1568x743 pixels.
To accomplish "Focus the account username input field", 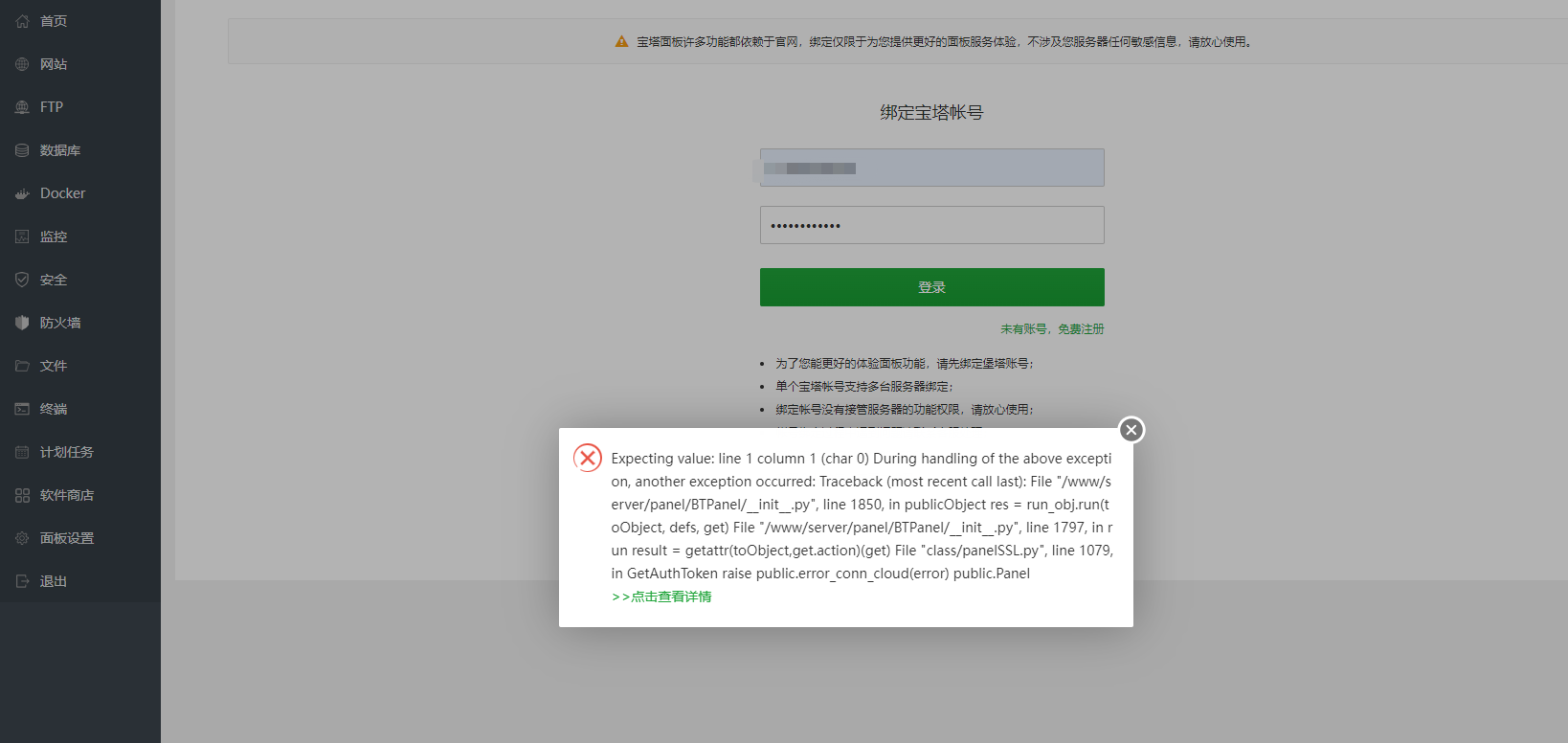I will pyautogui.click(x=932, y=168).
